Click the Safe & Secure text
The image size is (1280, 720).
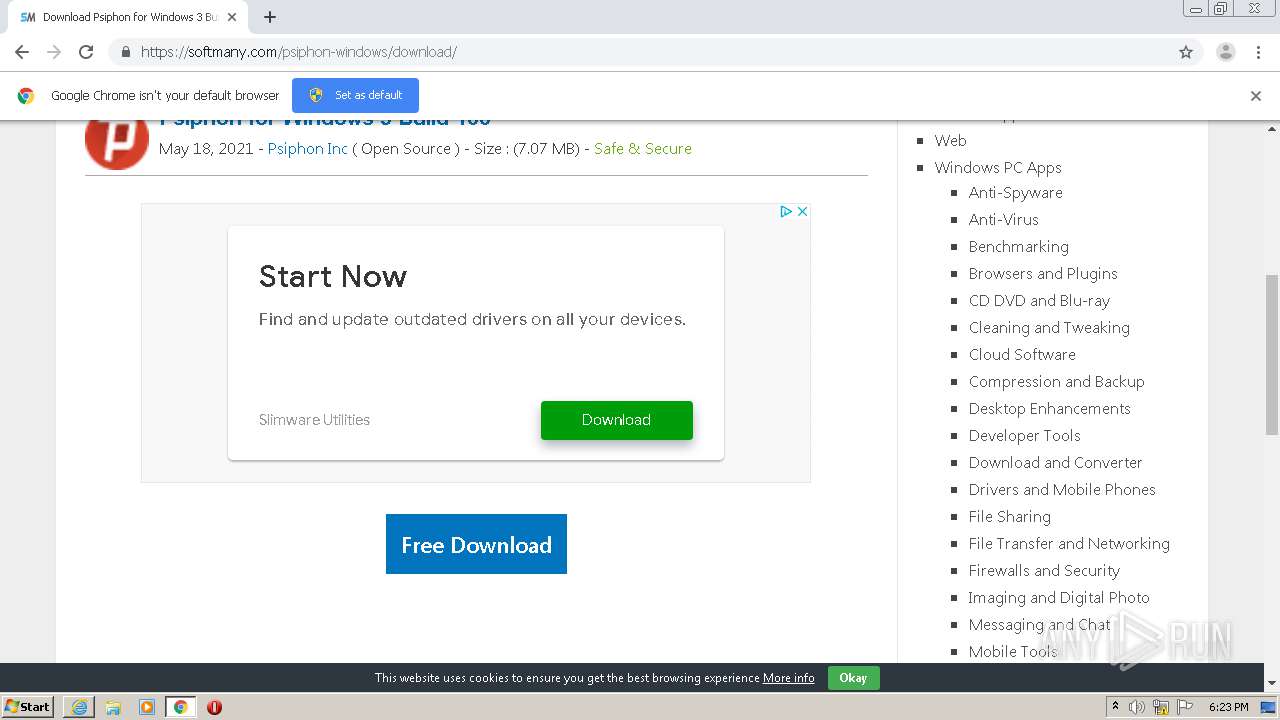click(643, 148)
